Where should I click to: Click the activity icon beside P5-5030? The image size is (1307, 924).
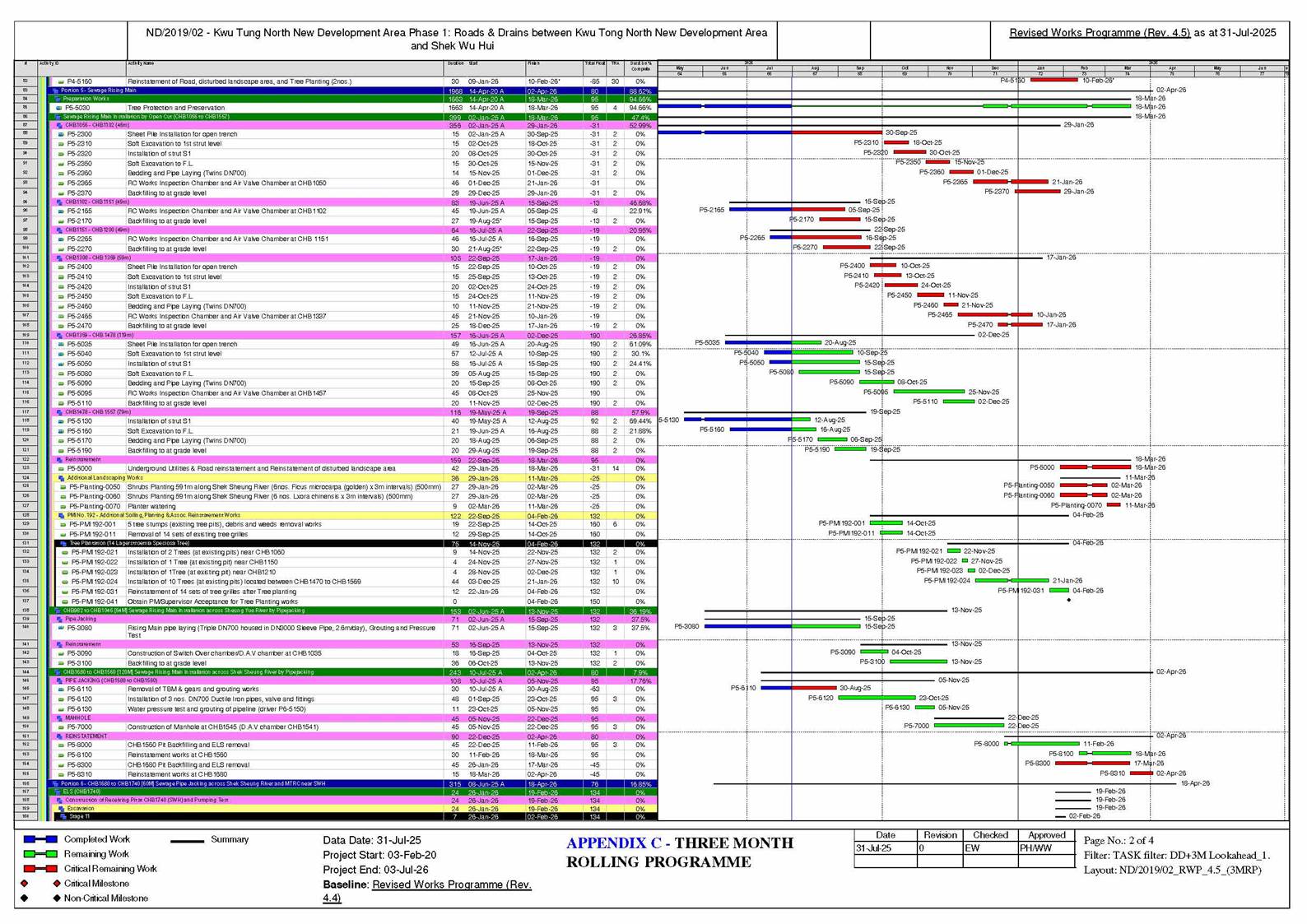59,108
